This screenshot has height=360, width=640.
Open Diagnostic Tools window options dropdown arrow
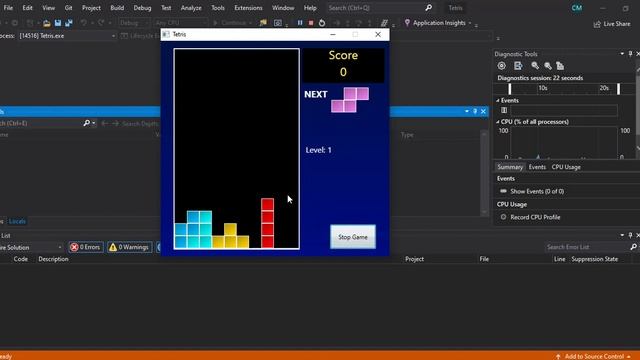tap(622, 54)
